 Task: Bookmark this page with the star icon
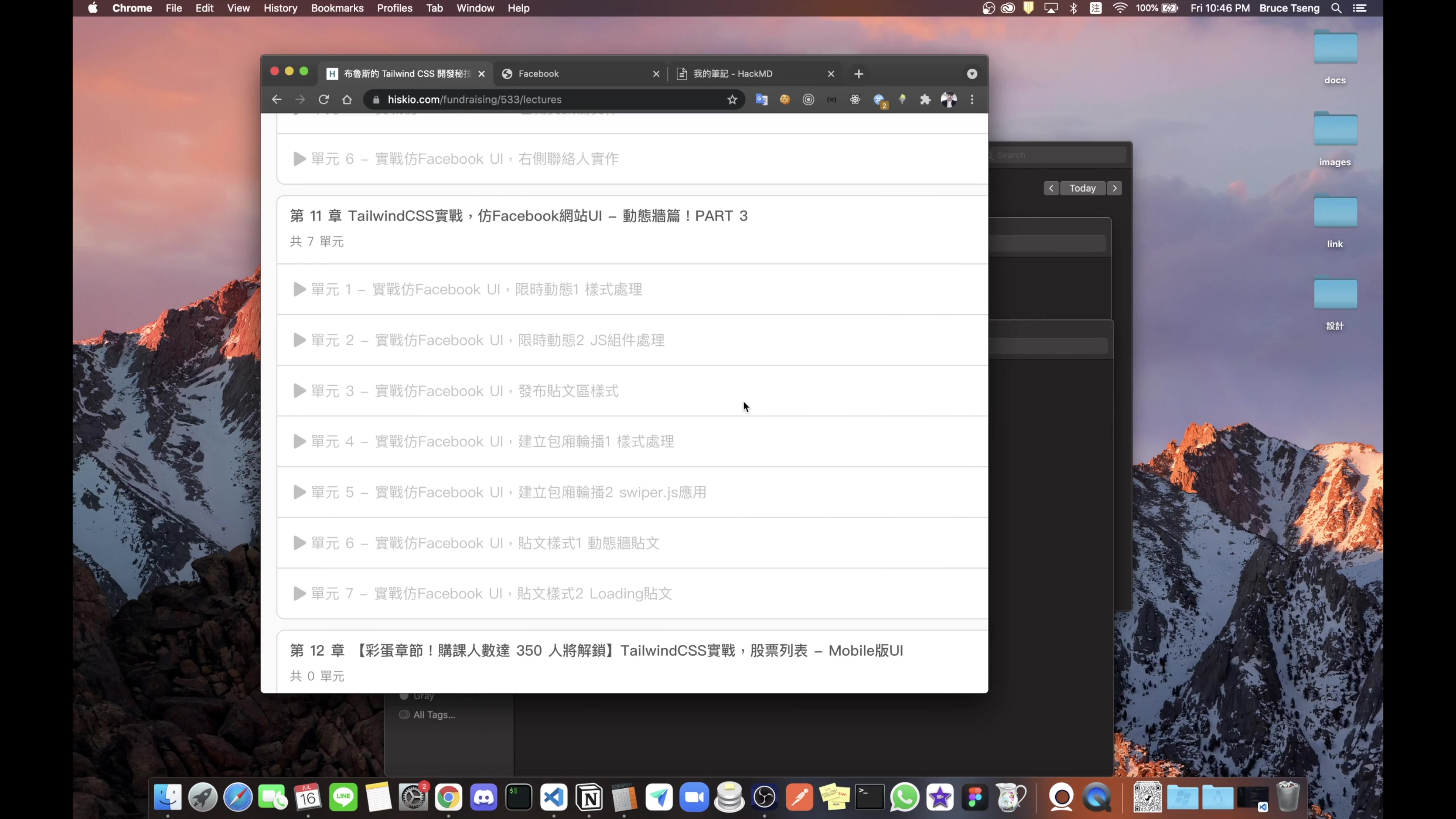pos(732,99)
